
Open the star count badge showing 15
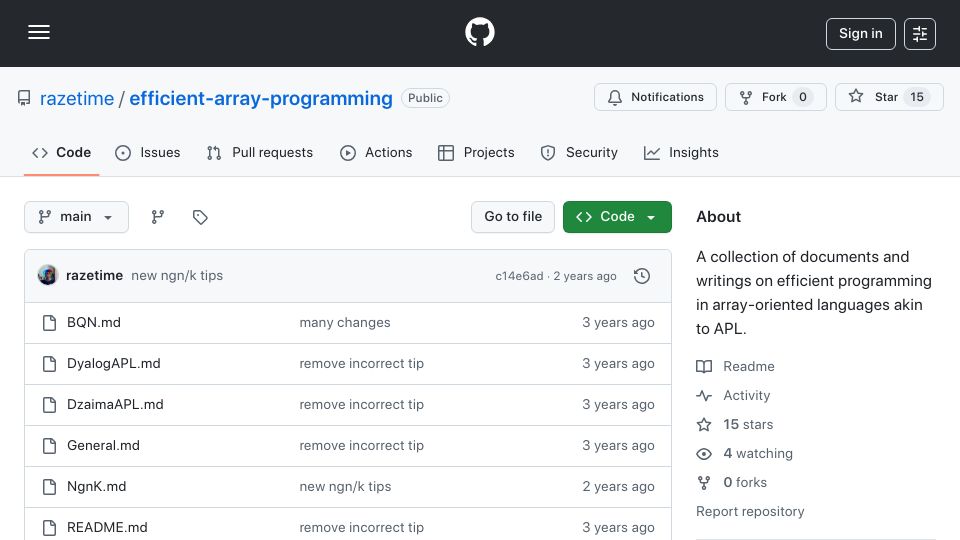pyautogui.click(x=917, y=97)
